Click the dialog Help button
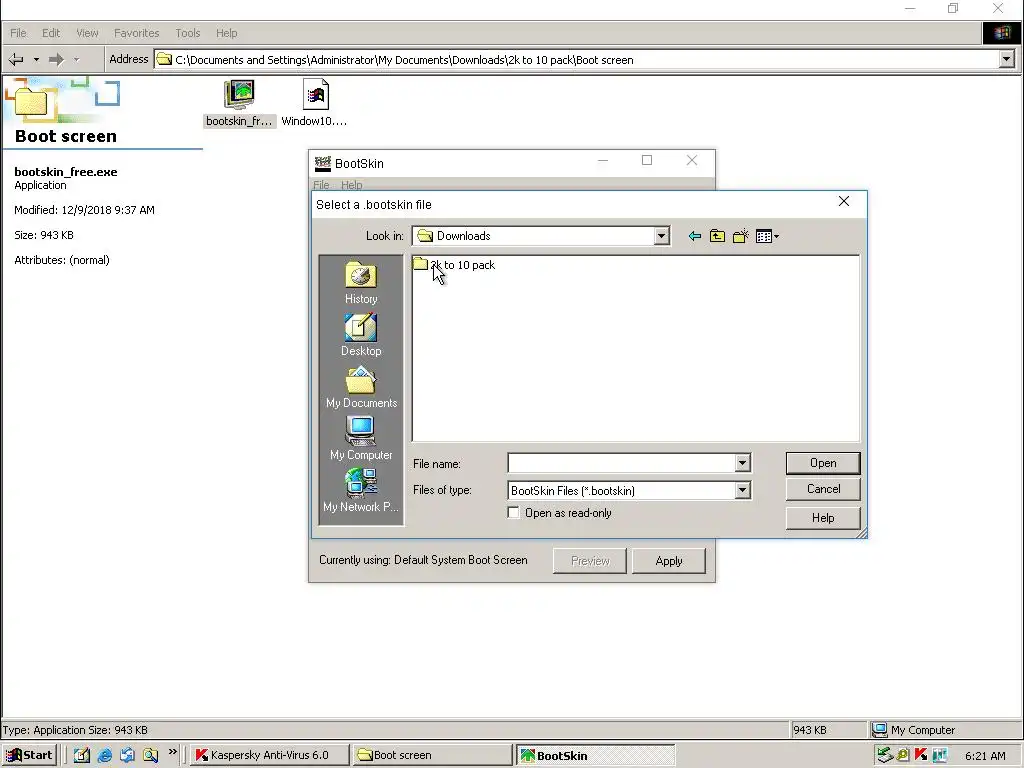Viewport: 1024px width, 768px height. tap(823, 518)
